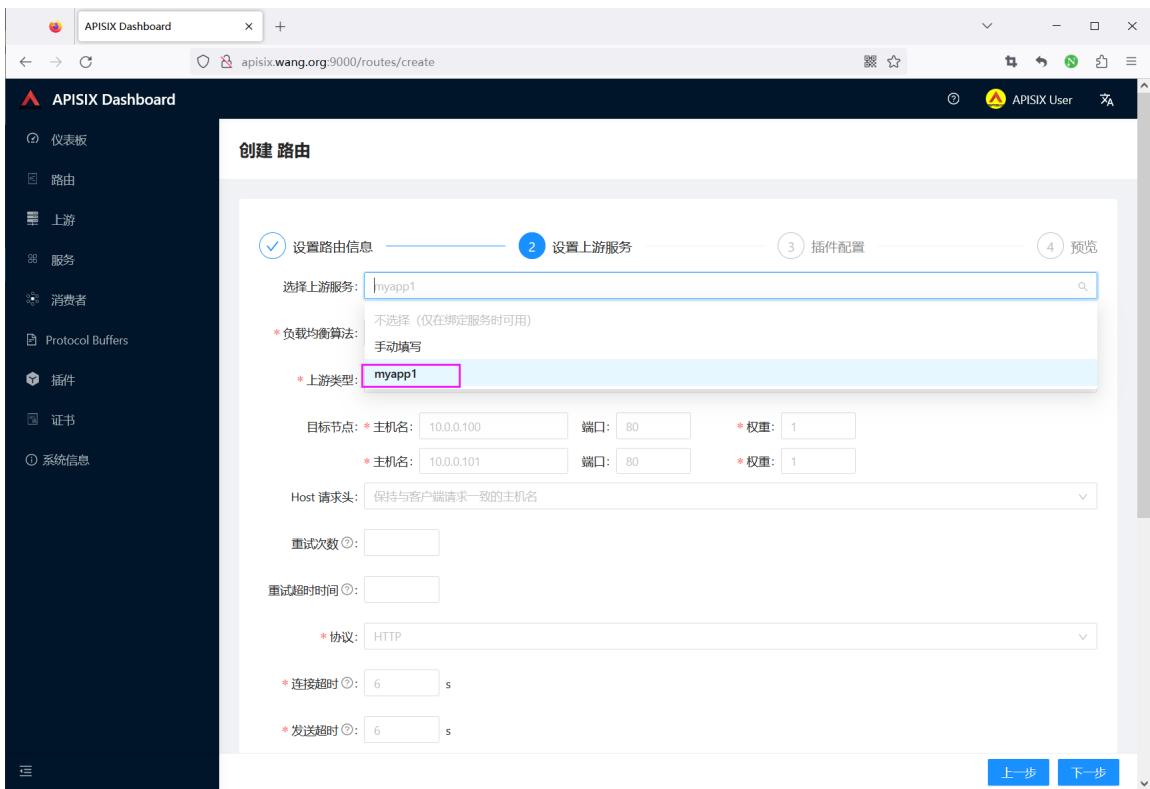Click the 下一步 button
1150x789 pixels.
tap(1088, 772)
